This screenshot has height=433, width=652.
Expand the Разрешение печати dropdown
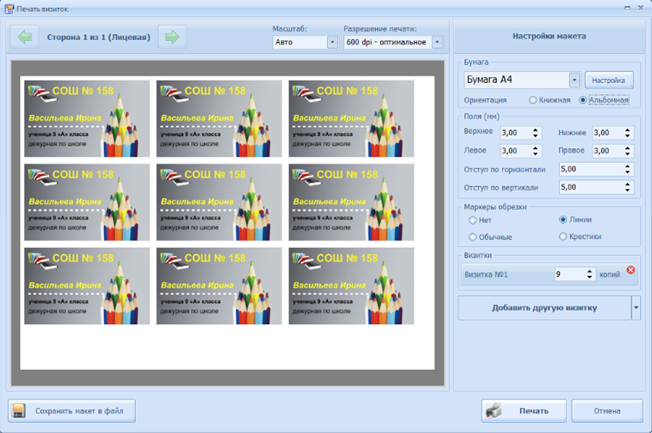pos(437,43)
